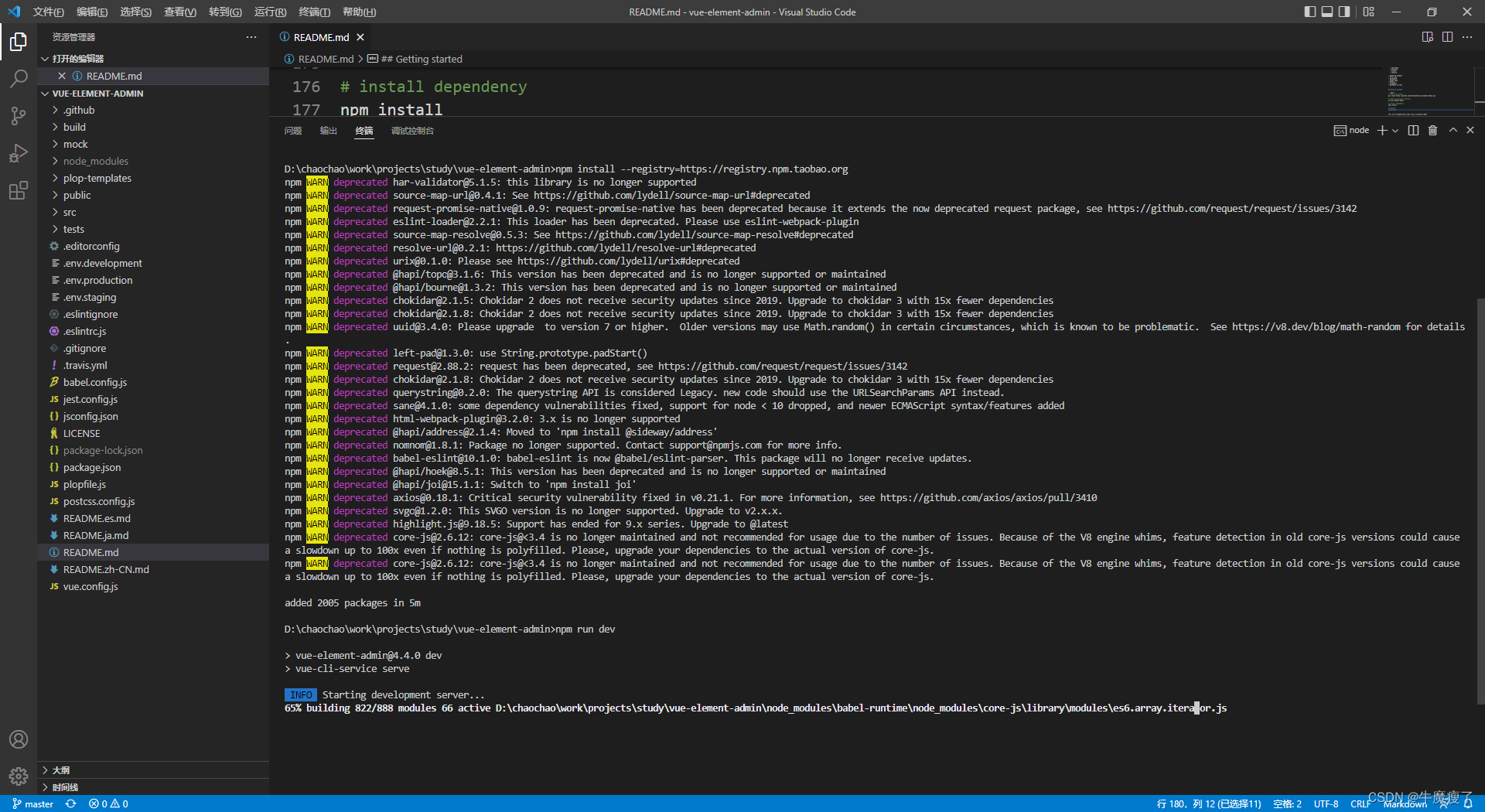Collapse the 打开的编辑器 section
The image size is (1485, 812).
point(153,59)
